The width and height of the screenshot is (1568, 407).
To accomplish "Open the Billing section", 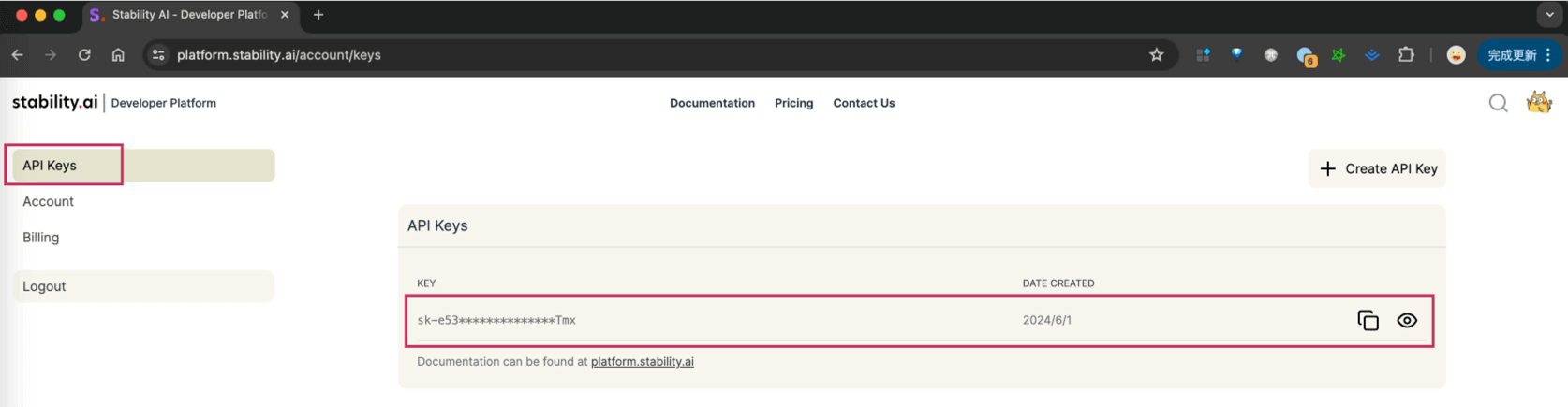I will pyautogui.click(x=41, y=238).
